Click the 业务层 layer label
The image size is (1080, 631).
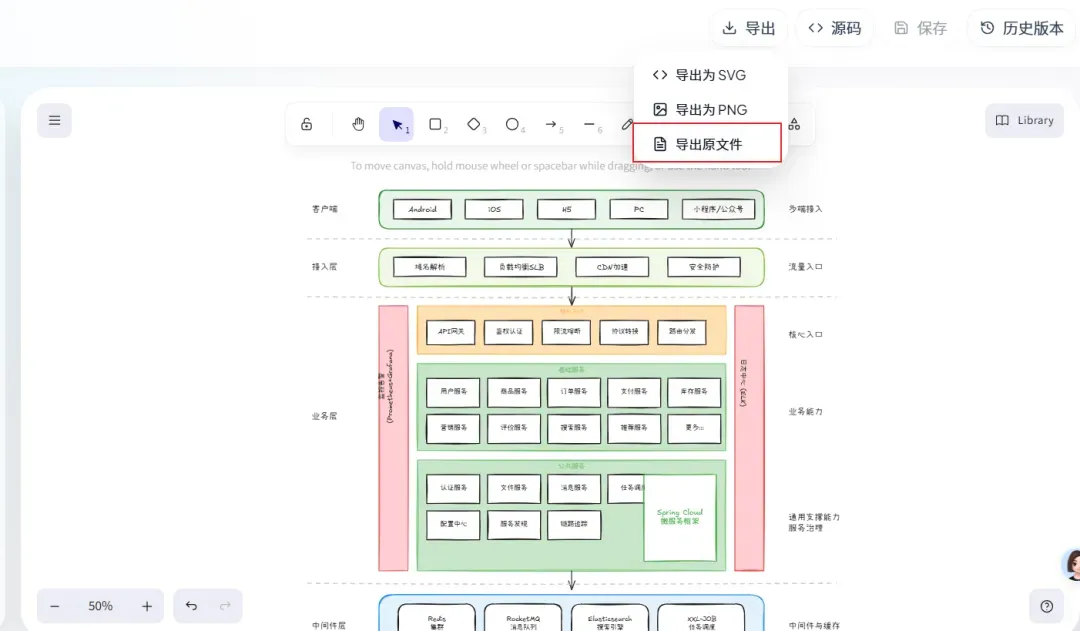pyautogui.click(x=324, y=416)
